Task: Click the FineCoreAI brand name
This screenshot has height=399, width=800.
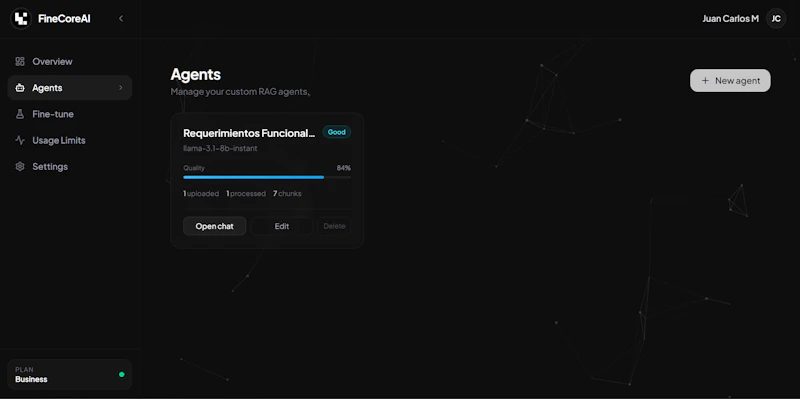Action: tap(64, 19)
